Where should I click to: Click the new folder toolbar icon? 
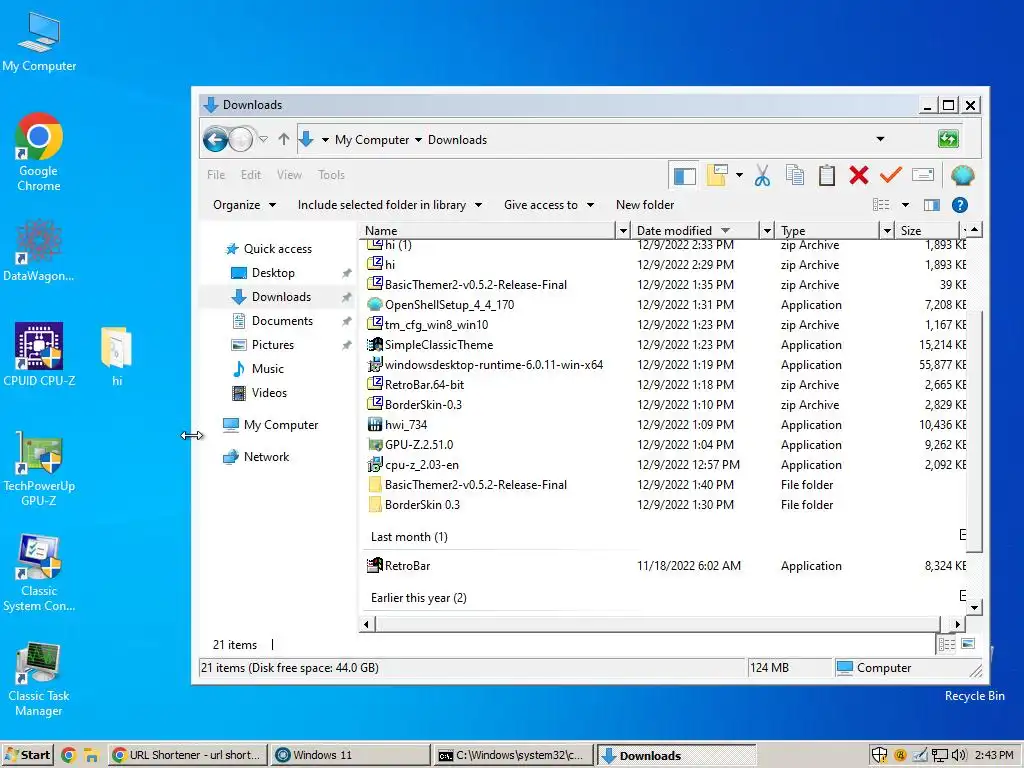[x=716, y=175]
